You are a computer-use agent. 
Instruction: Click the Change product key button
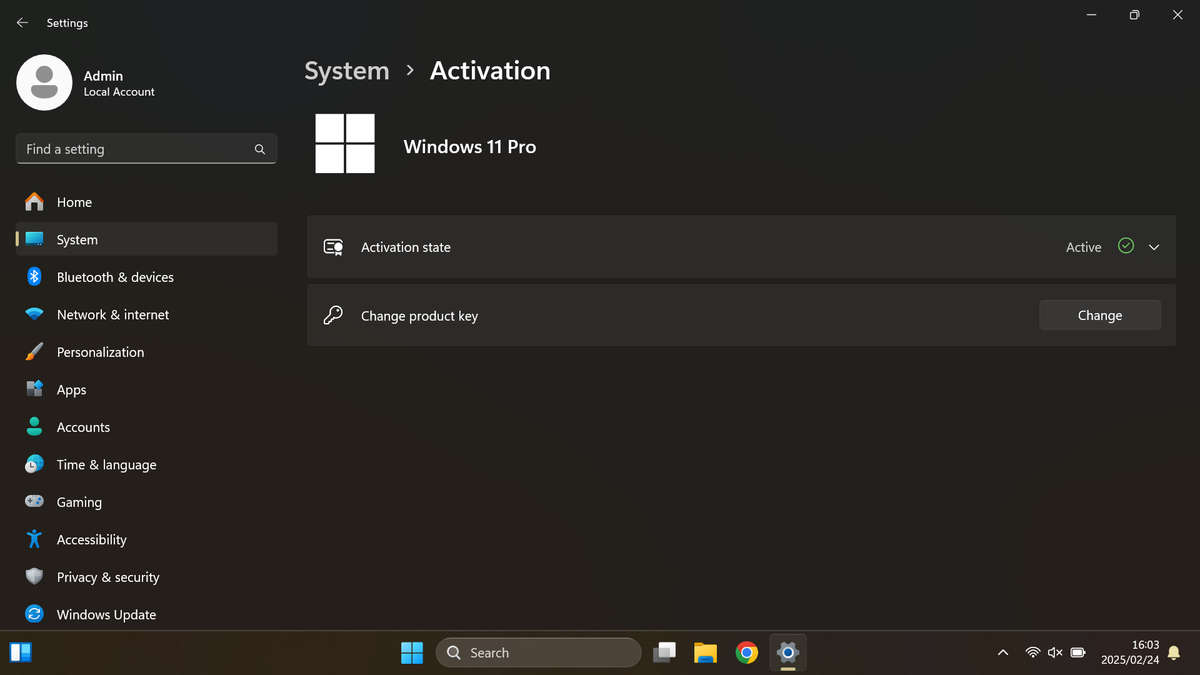click(1100, 315)
